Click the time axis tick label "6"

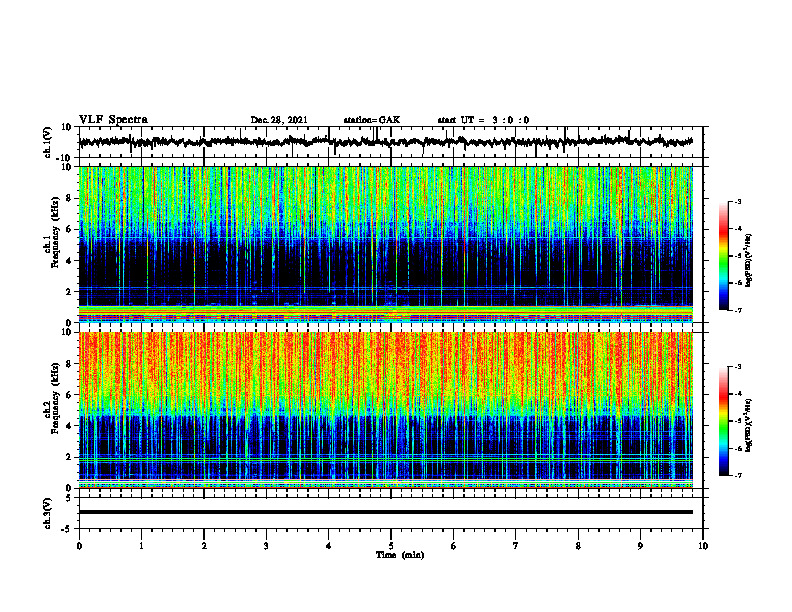(454, 546)
